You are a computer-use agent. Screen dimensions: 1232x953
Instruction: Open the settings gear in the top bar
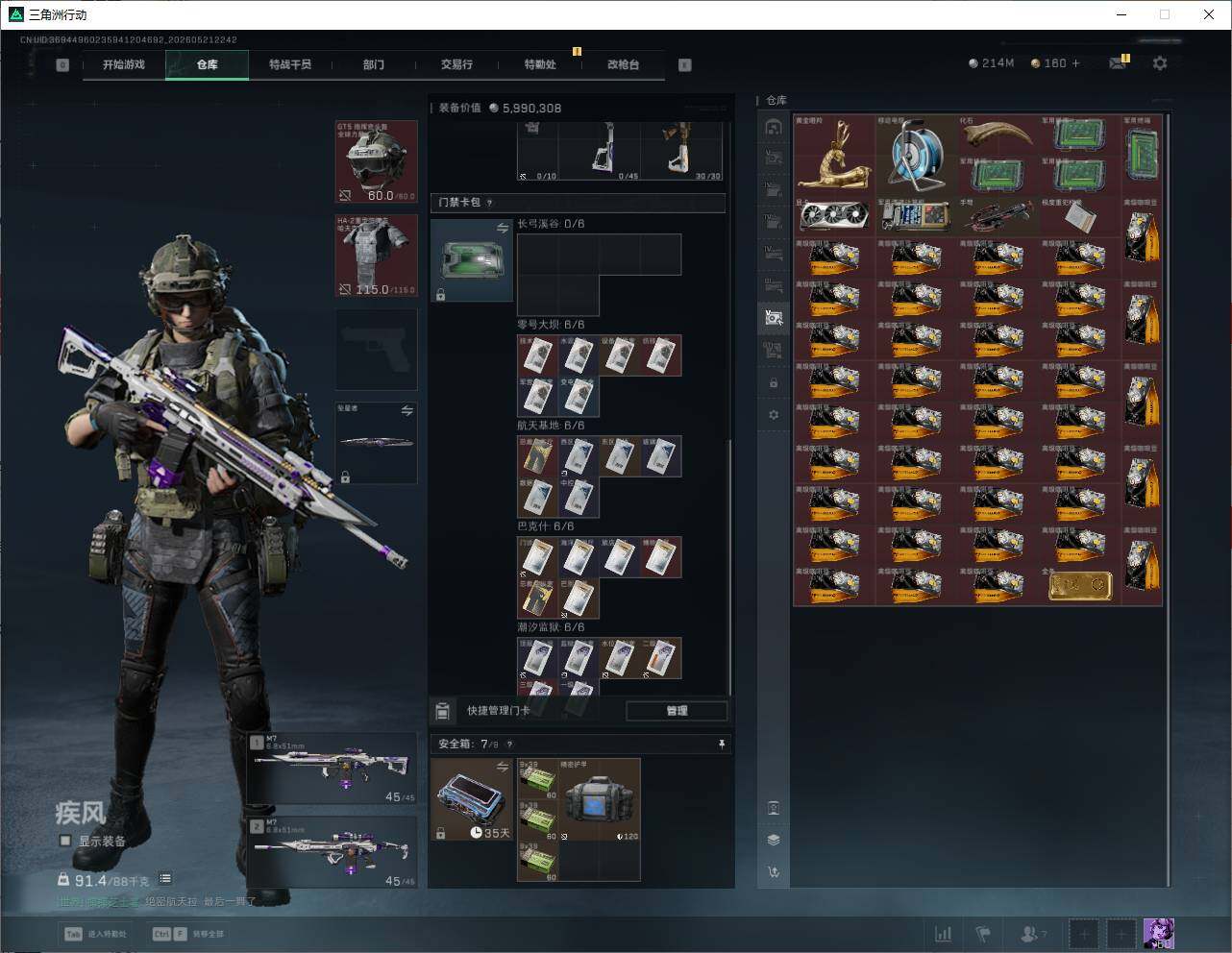pos(1160,63)
